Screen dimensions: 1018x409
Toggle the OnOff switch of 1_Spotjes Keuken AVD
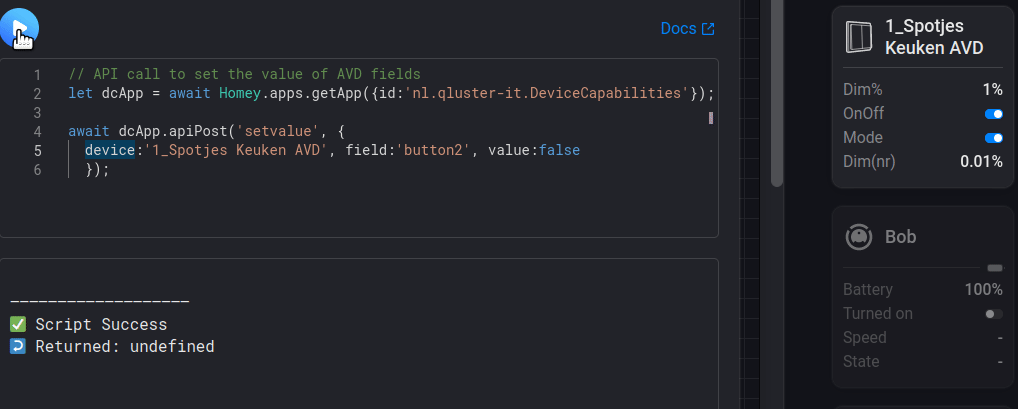993,114
